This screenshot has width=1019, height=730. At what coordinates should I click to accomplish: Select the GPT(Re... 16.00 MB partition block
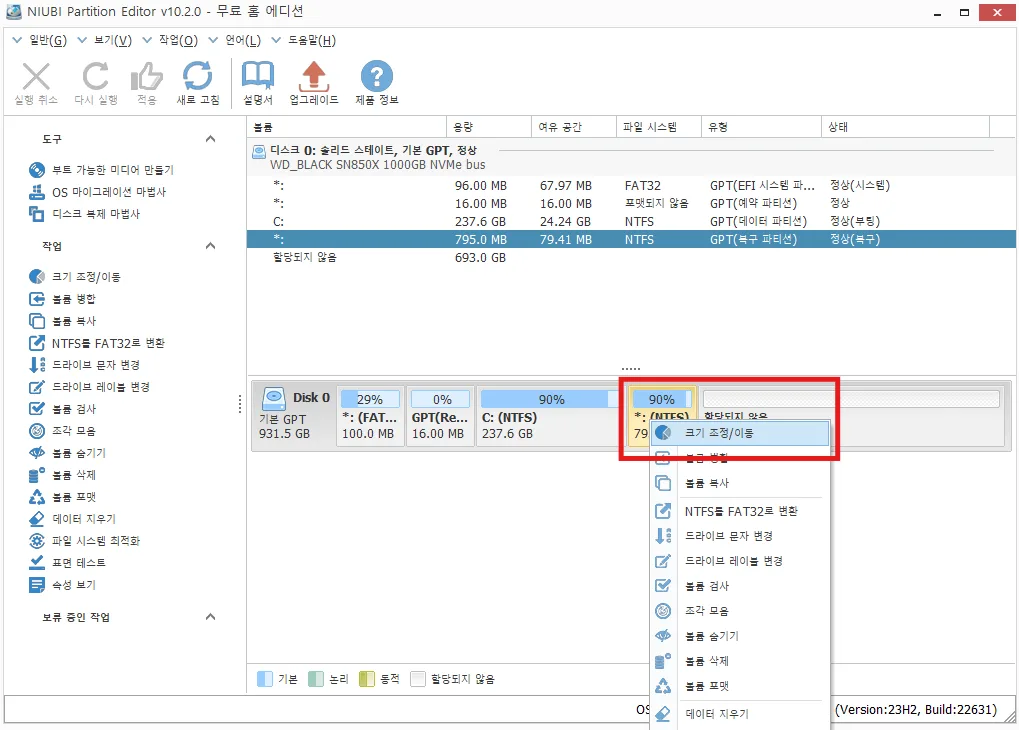tap(439, 416)
